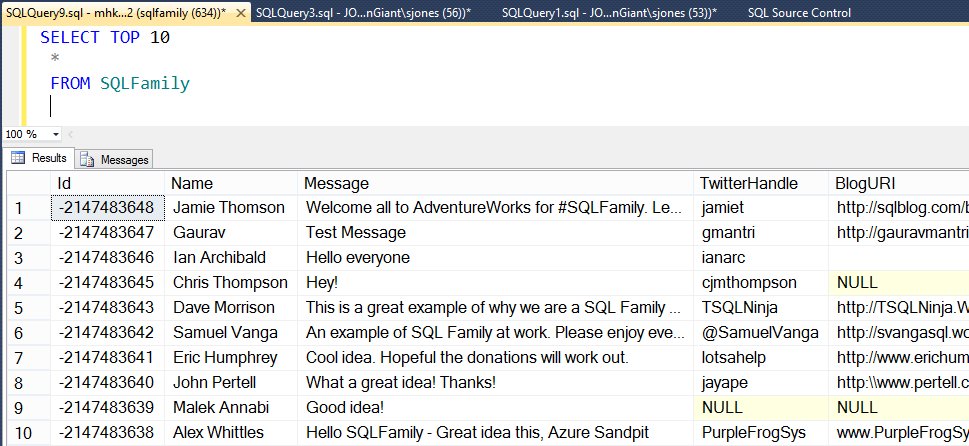Screen dimensions: 969x446
Task: Switch to the SQLQuery3.sql tab
Action: pyautogui.click(x=362, y=13)
